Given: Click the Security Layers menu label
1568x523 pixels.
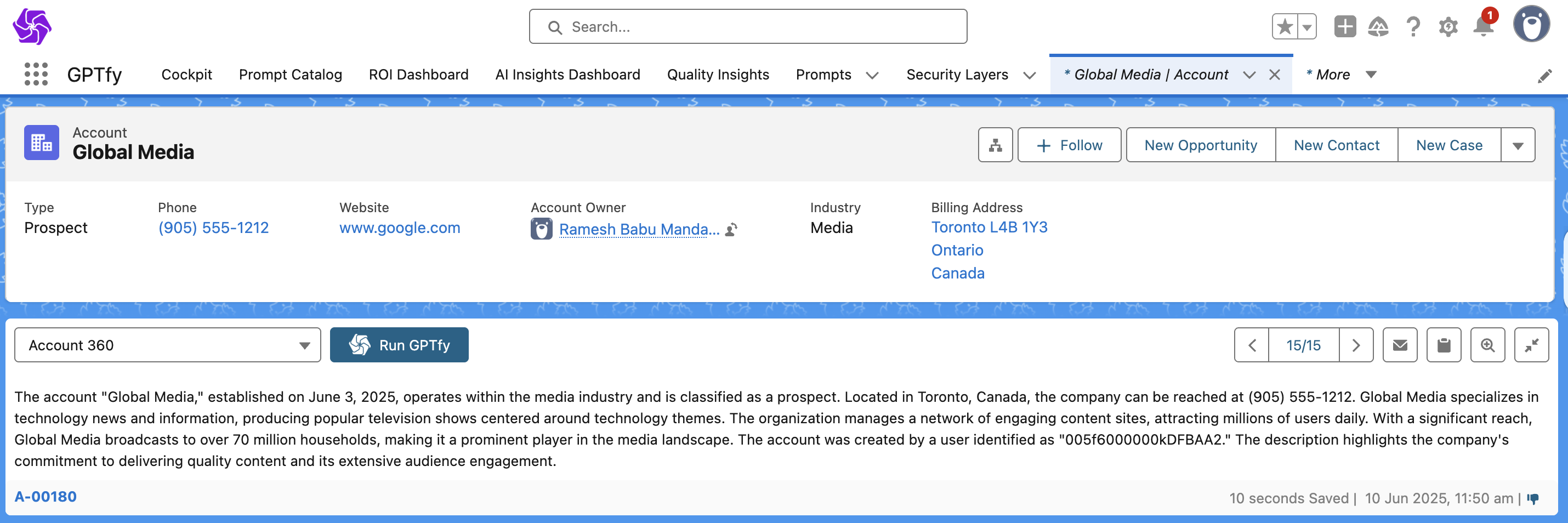Looking at the screenshot, I should click(957, 74).
